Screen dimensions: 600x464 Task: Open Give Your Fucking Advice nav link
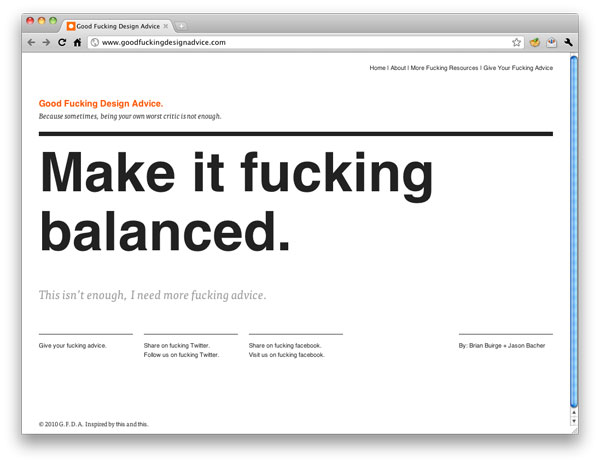pos(518,68)
